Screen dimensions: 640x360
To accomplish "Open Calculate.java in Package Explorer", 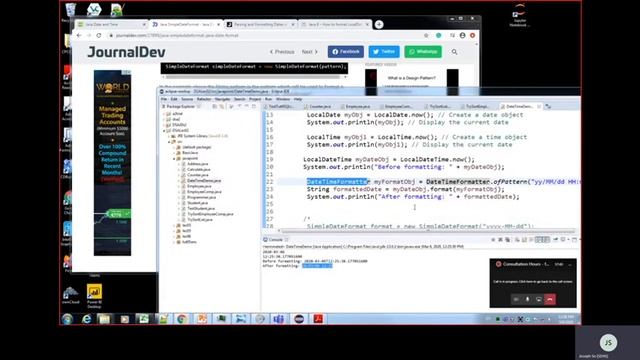I will tap(199, 169).
